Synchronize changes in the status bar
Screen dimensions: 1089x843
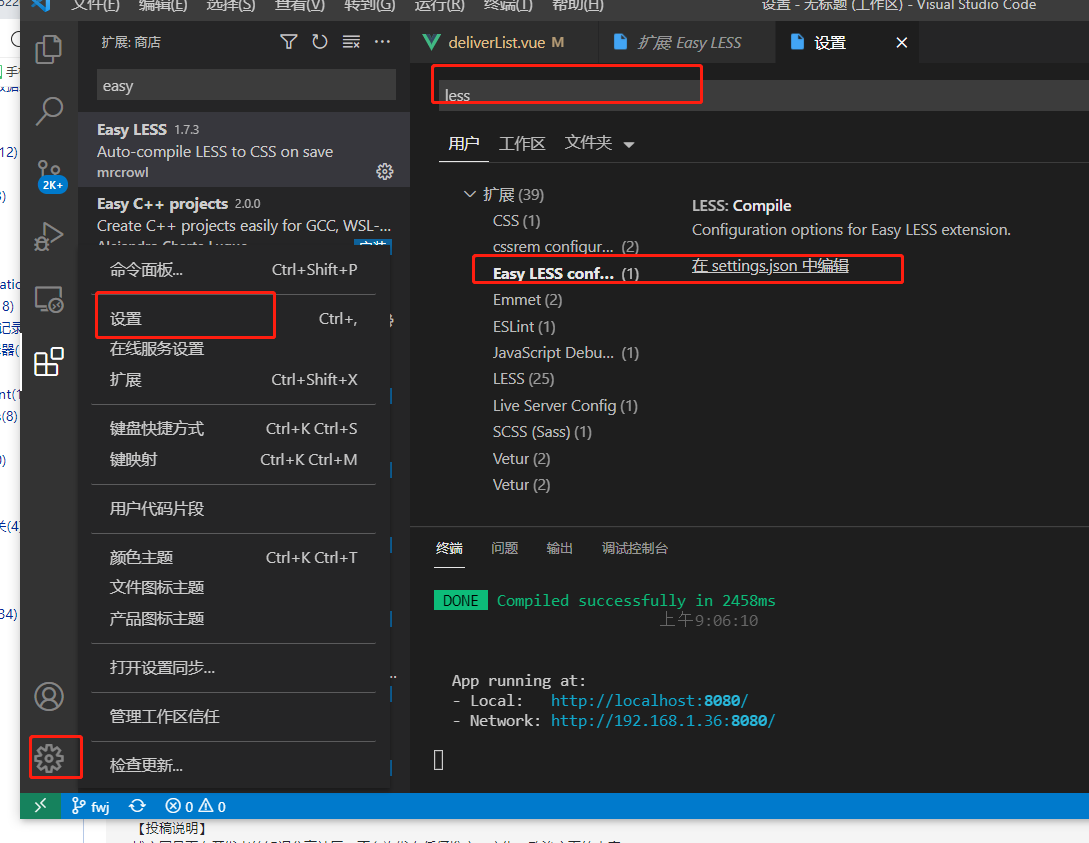click(x=138, y=806)
